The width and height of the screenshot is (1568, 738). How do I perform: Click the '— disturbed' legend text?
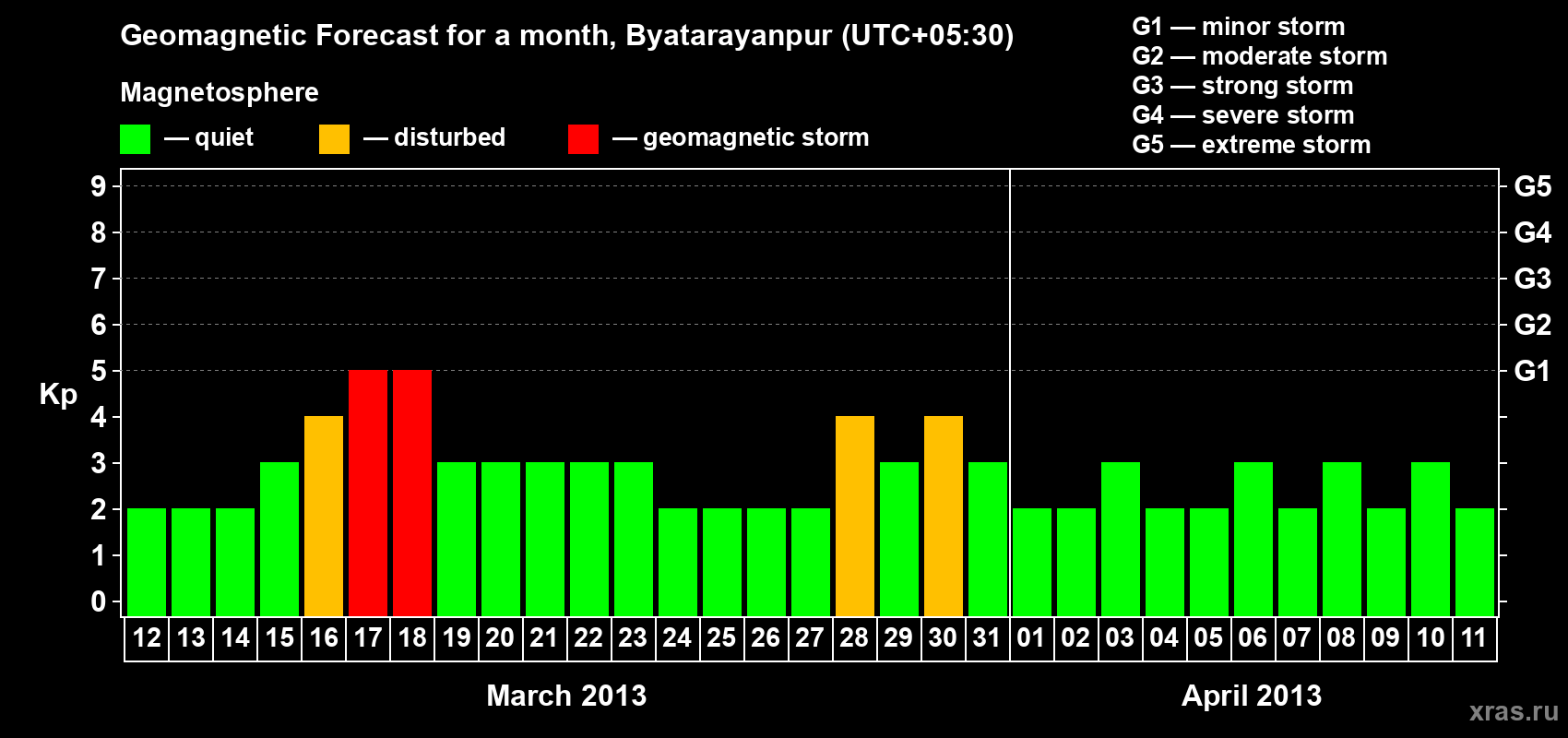pos(434,137)
